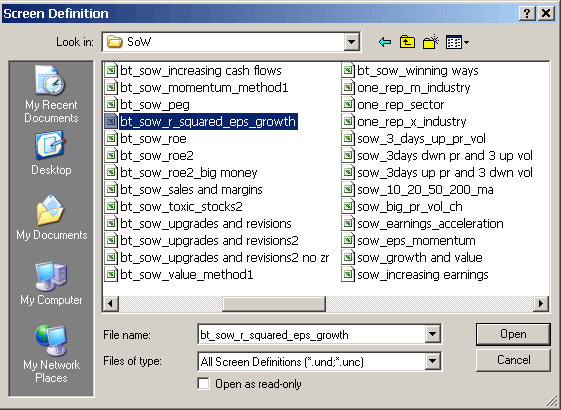The height and width of the screenshot is (410, 561).
Task: Go to Desktop in places bar
Action: click(x=51, y=153)
